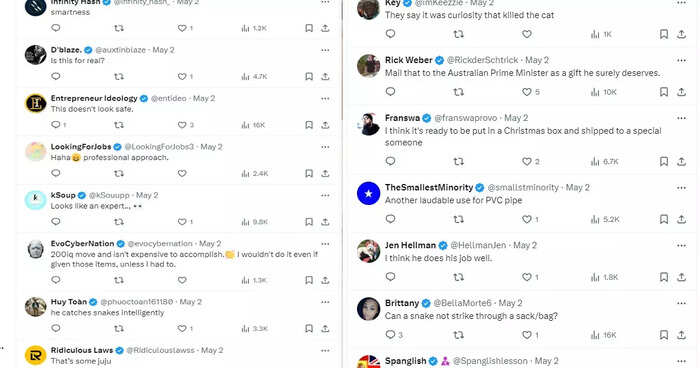700x368 pixels.
Task: Open more options for Rick Weber's reply
Action: [x=681, y=60]
